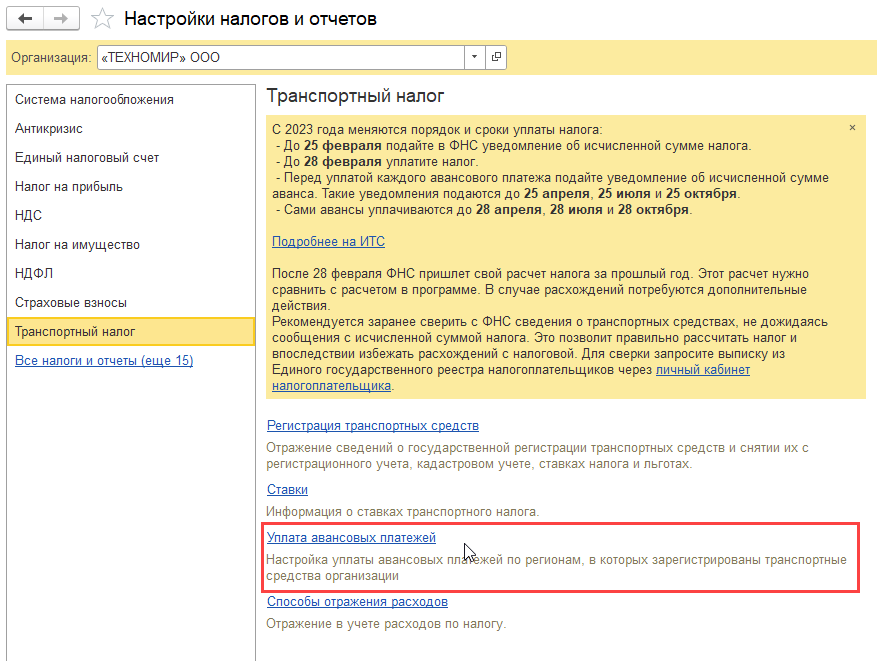Open Подробнее на ИТС link
877x661 pixels.
tap(328, 242)
